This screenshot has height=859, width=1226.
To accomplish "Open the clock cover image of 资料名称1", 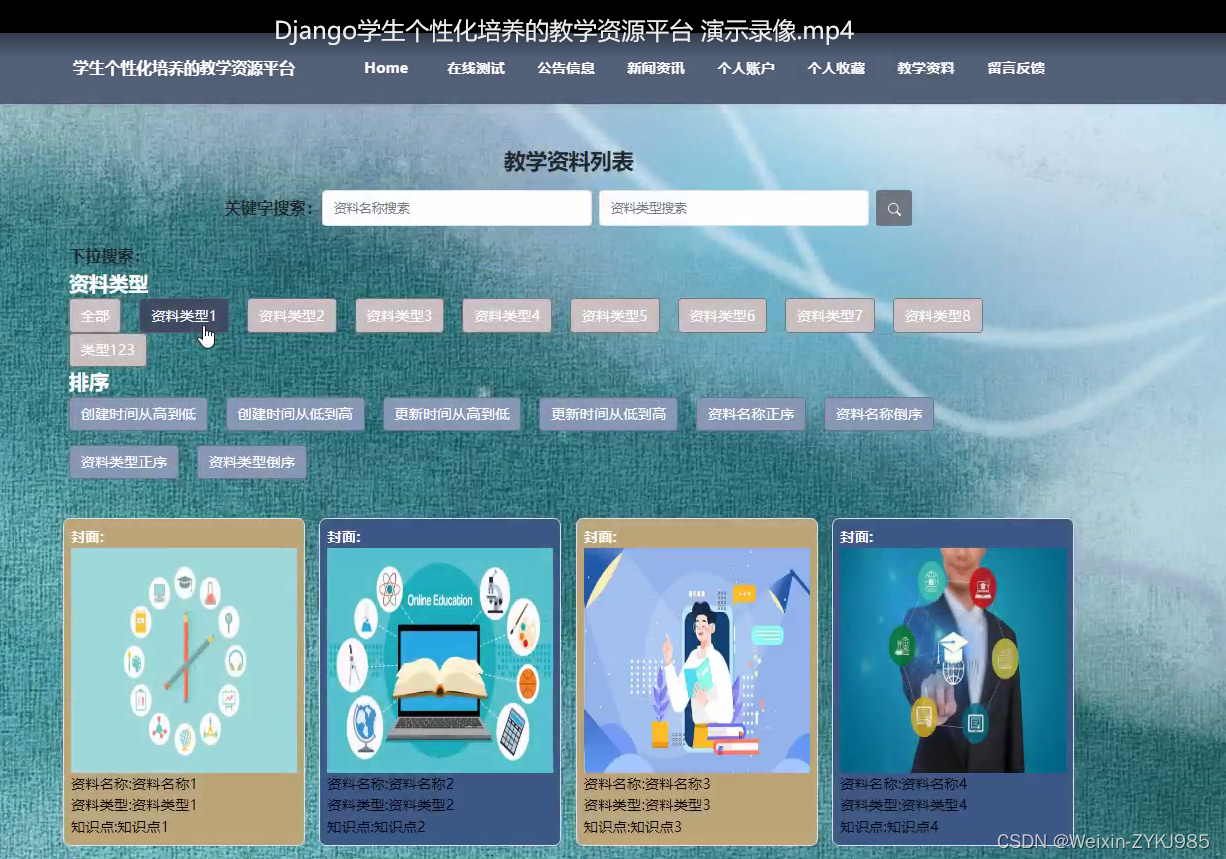I will pos(184,660).
